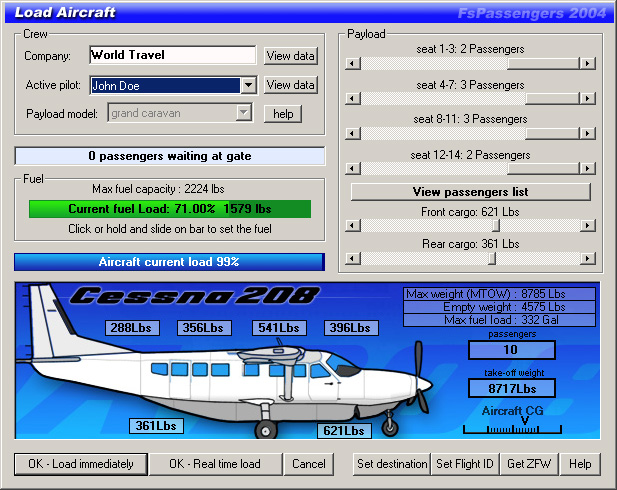Screen dimensions: 617x490
Task: Open Help at the dialog bottom
Action: [580, 464]
